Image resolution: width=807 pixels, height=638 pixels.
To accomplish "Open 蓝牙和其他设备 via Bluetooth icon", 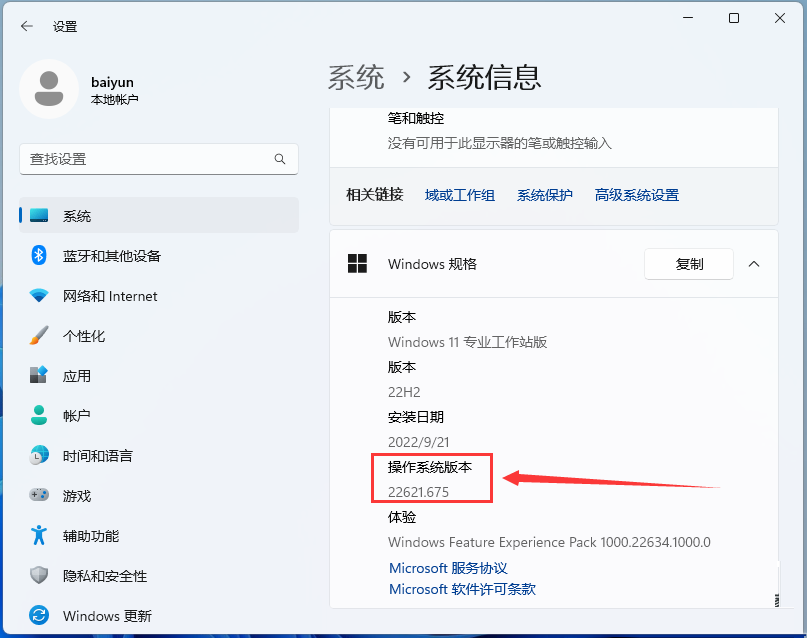I will (39, 256).
